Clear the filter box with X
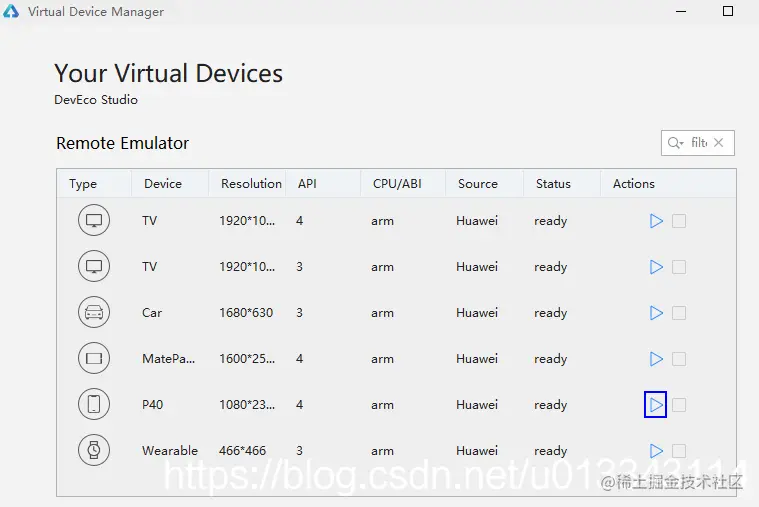The width and height of the screenshot is (759, 507). (x=719, y=142)
